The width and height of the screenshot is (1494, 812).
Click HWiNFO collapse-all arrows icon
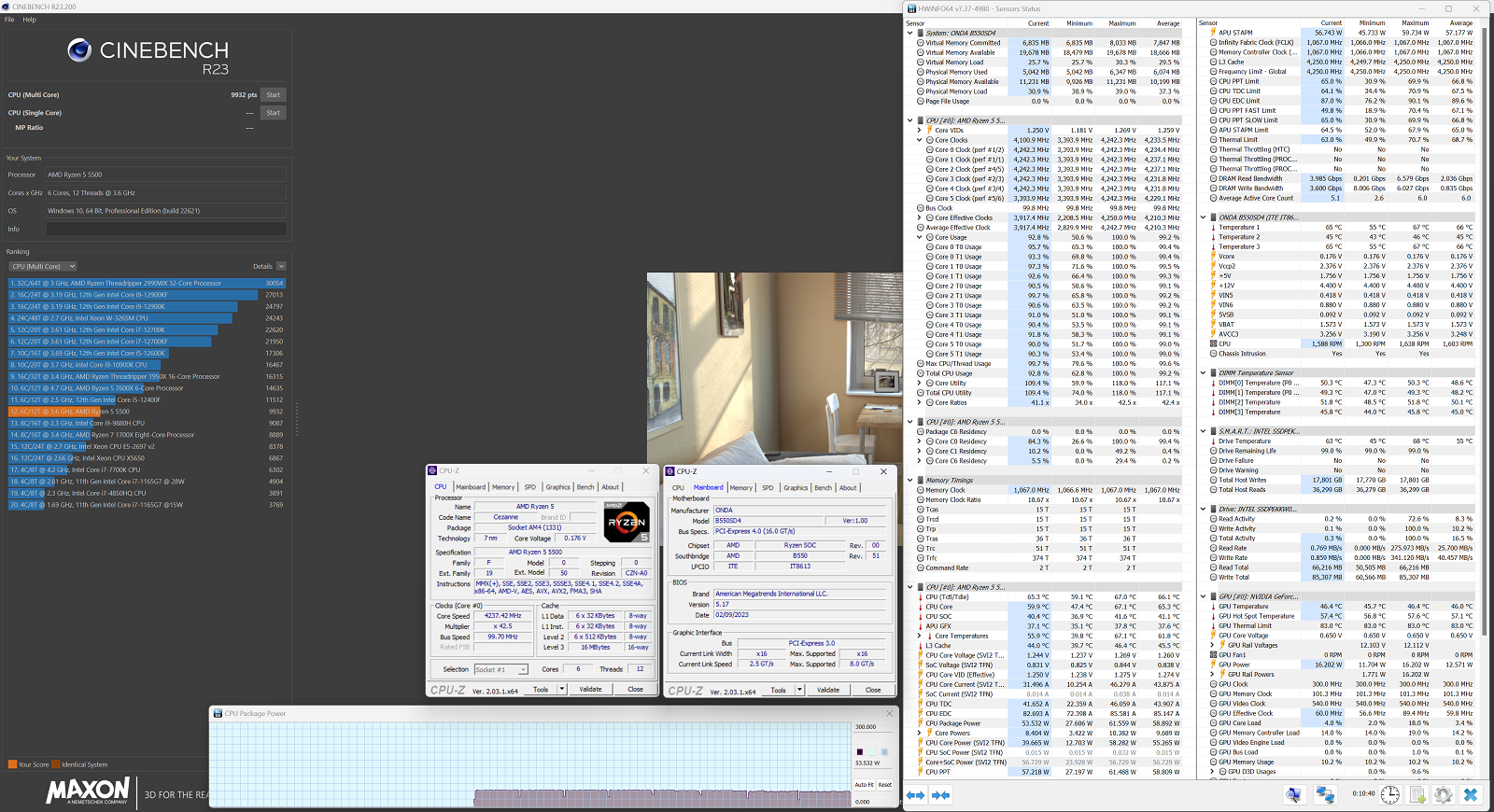pos(940,795)
